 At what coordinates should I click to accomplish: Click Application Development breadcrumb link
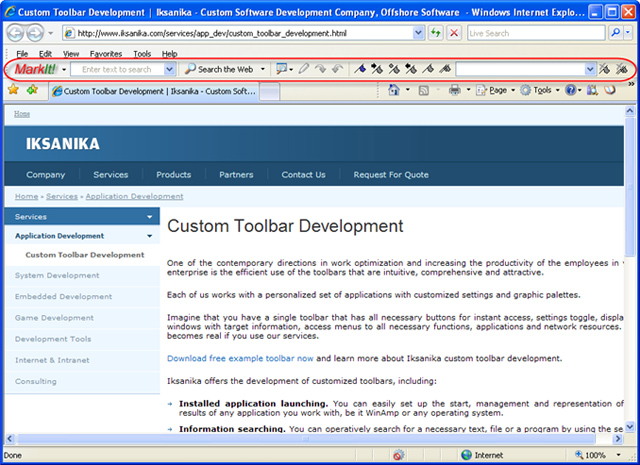click(134, 196)
